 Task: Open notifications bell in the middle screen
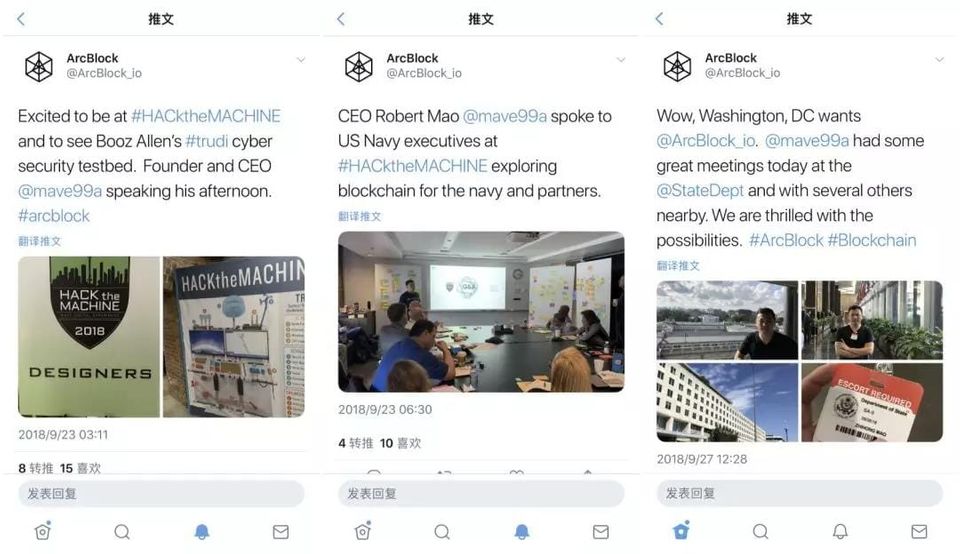(x=522, y=531)
